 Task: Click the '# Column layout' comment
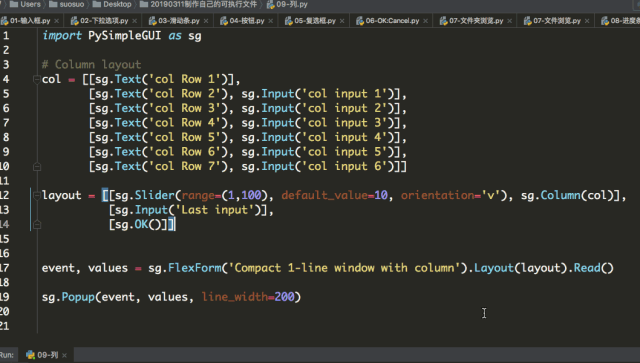(x=91, y=65)
